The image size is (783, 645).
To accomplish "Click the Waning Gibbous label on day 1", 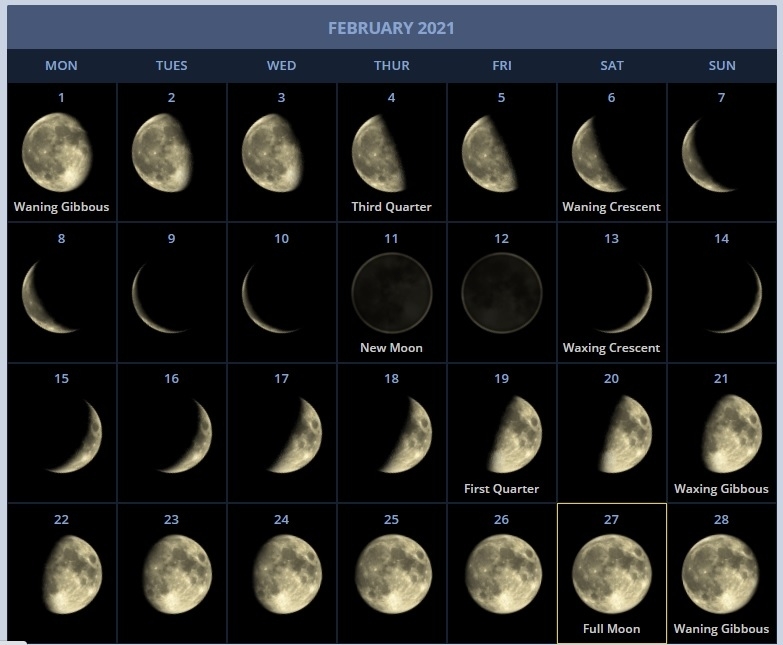I will 61,207.
